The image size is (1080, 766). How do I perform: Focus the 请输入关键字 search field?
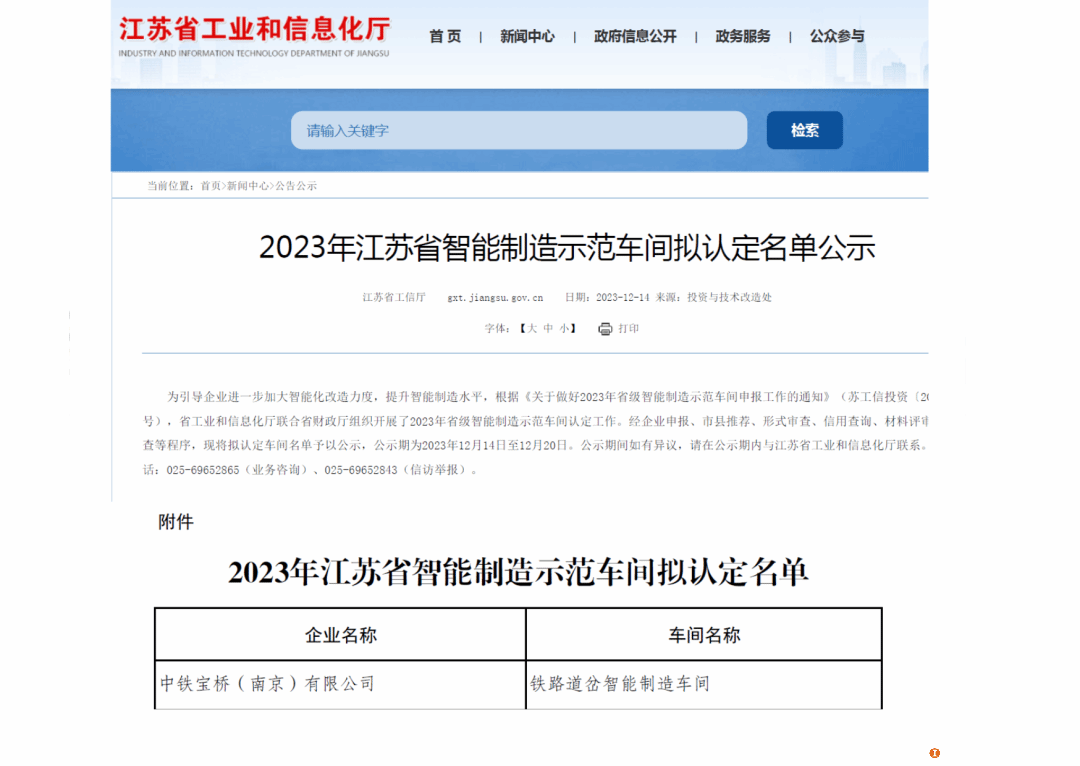(519, 130)
